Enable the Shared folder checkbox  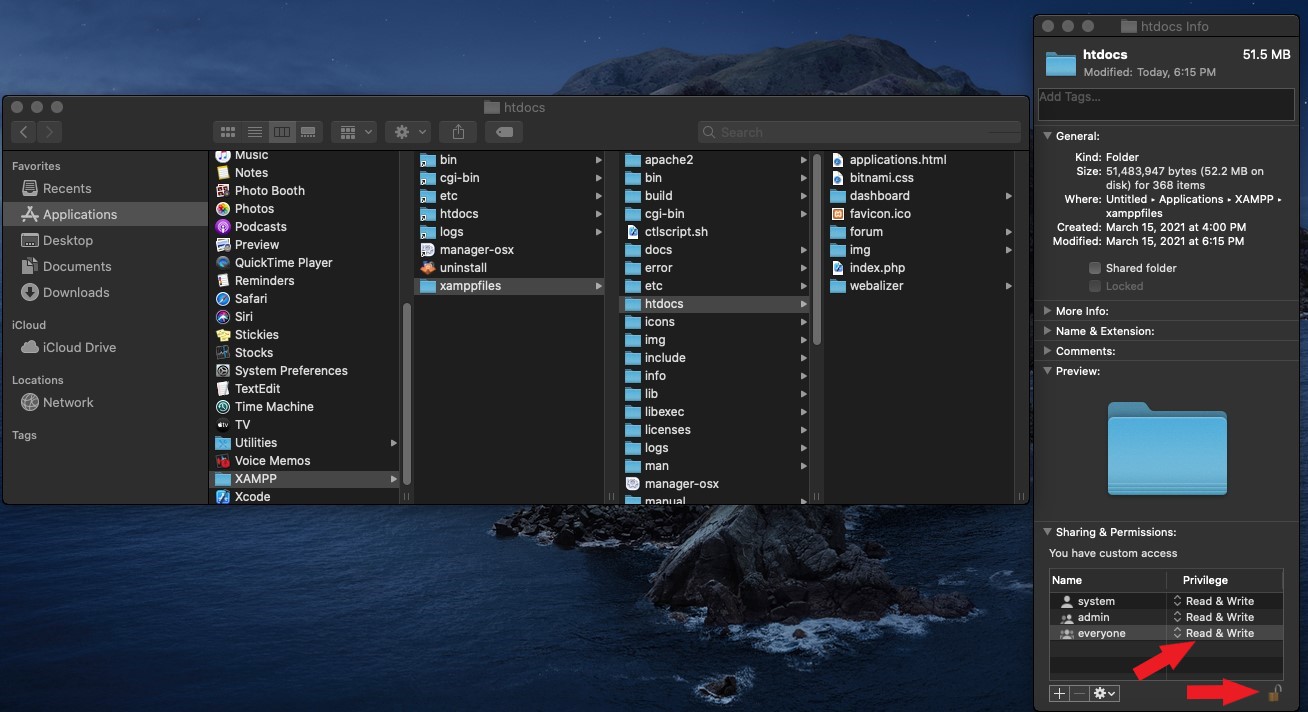[x=1095, y=268]
